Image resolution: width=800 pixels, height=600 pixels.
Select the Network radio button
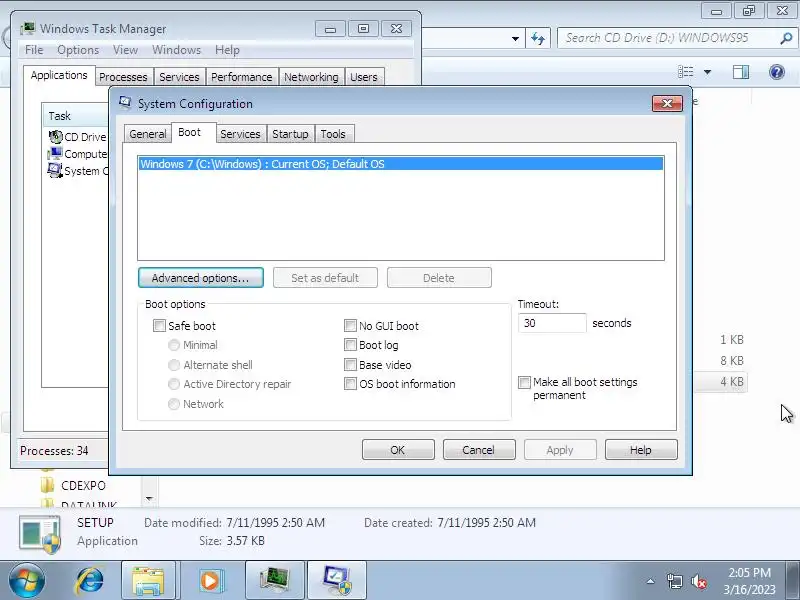[173, 404]
